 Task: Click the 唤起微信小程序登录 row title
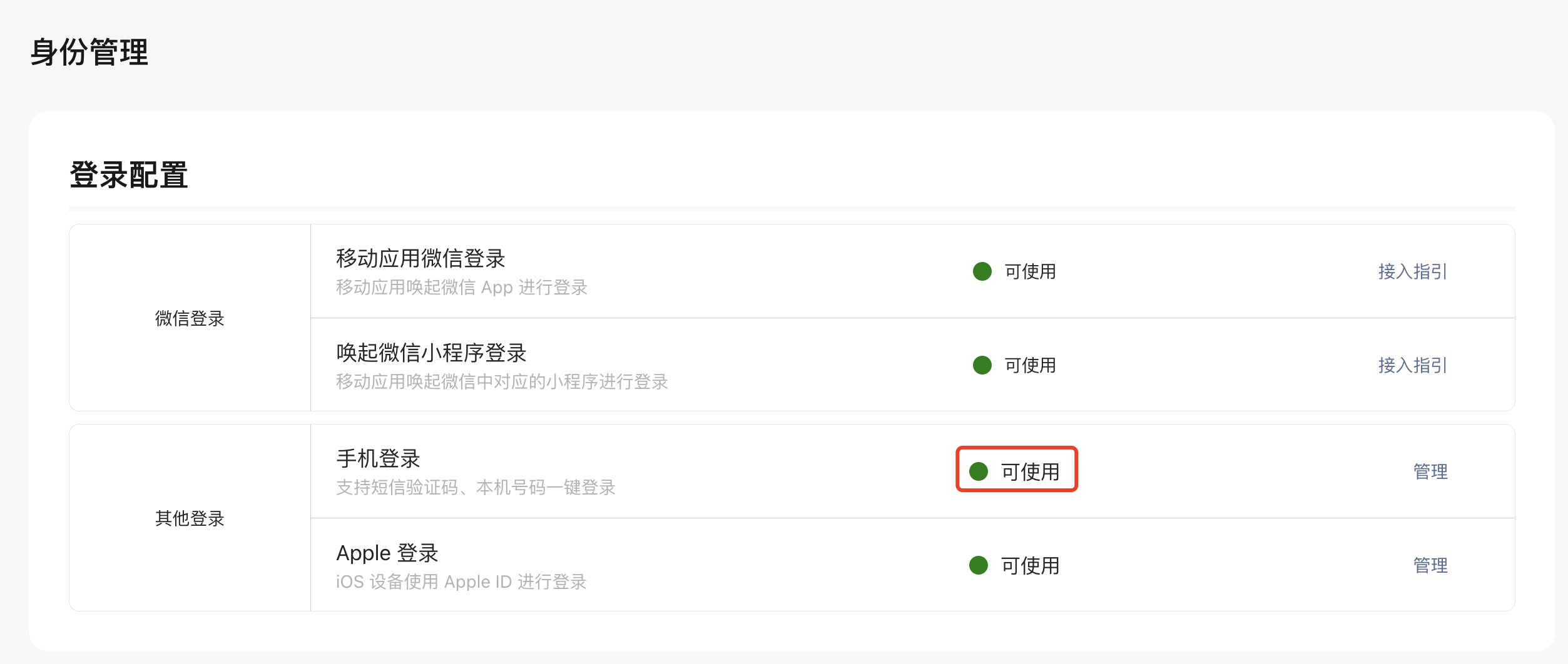pyautogui.click(x=431, y=353)
